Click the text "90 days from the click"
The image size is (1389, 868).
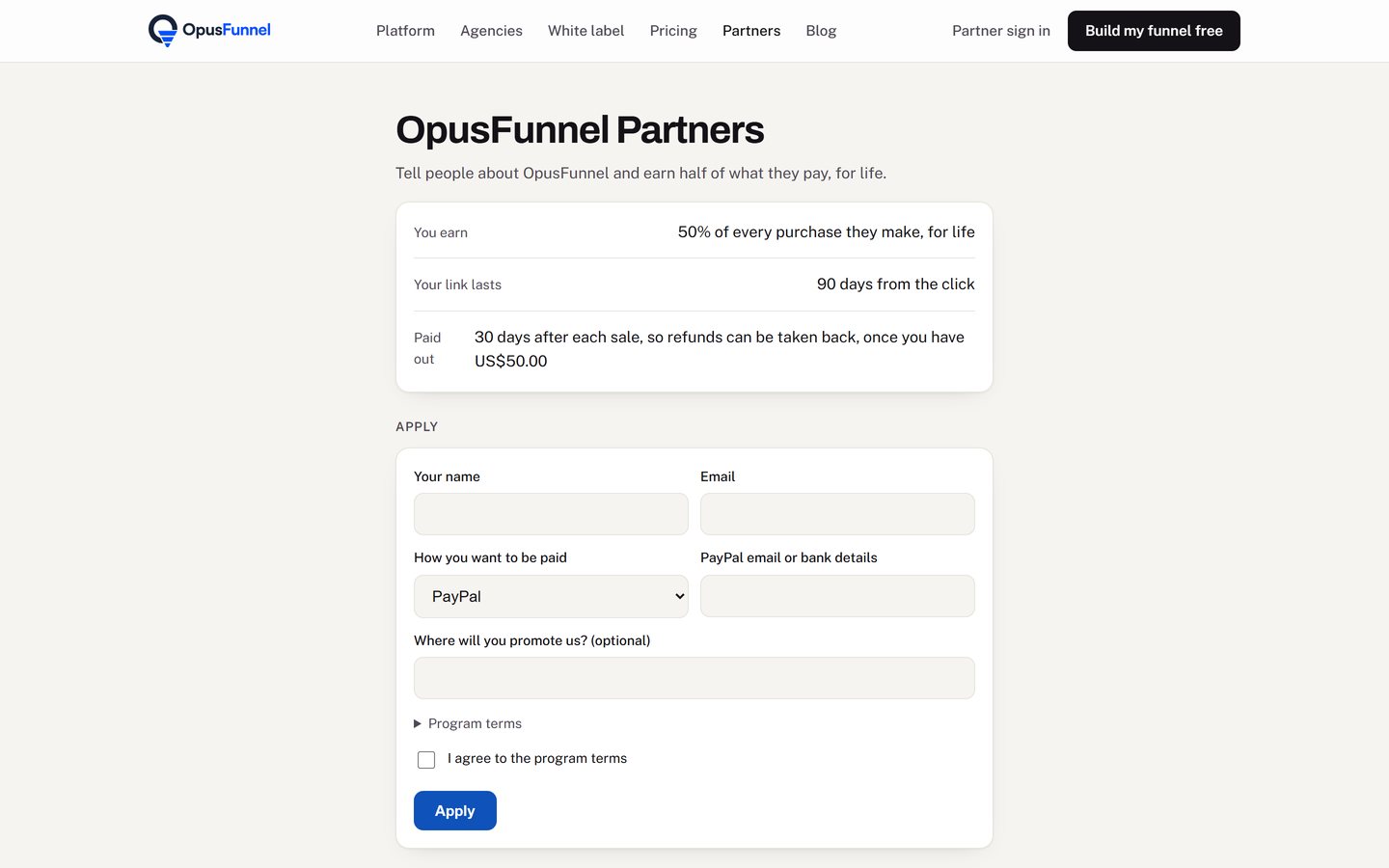tap(895, 284)
